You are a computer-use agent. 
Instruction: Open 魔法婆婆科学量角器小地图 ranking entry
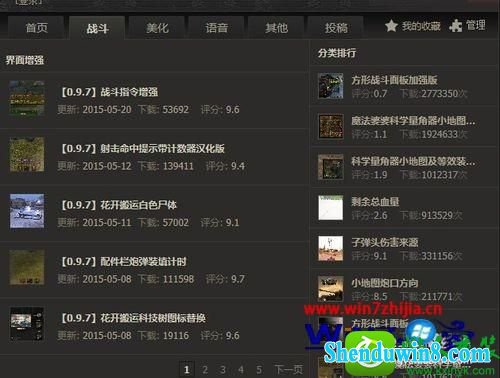click(x=413, y=120)
